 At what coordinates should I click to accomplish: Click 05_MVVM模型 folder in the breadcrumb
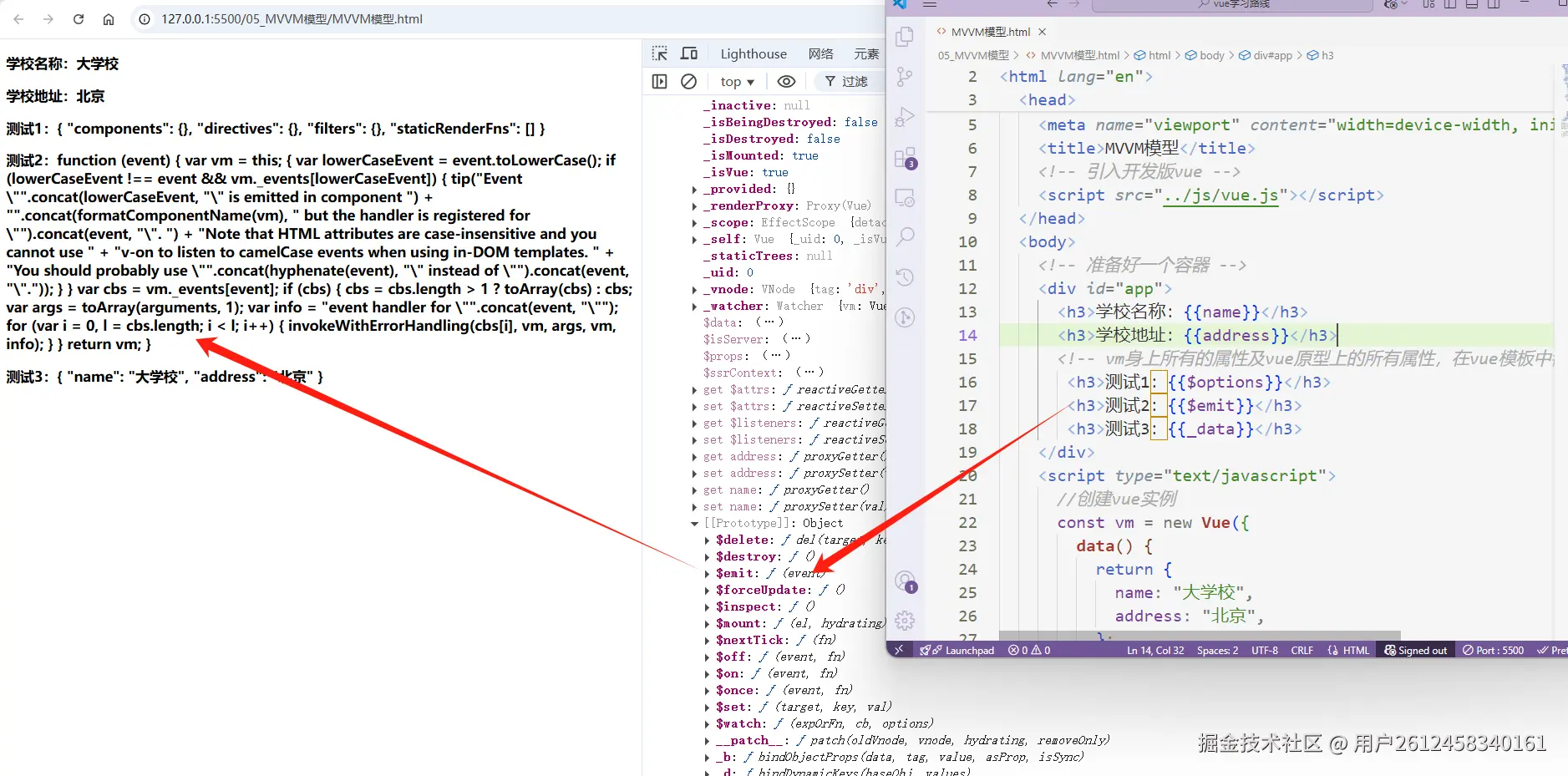973,55
